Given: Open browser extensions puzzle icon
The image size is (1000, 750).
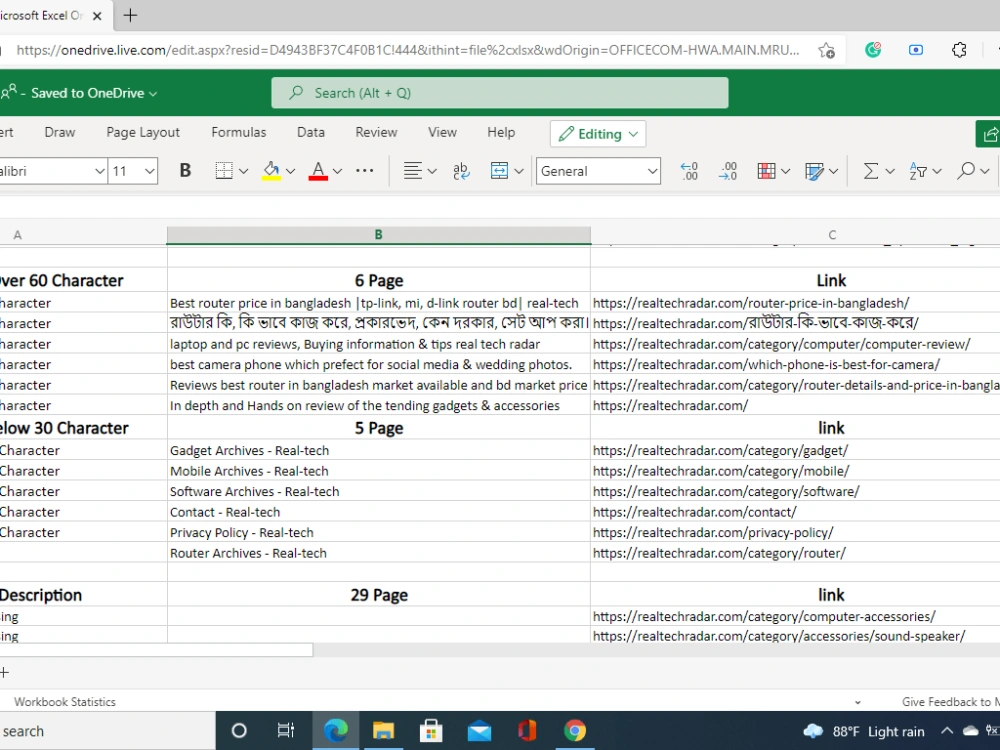Looking at the screenshot, I should coord(959,50).
